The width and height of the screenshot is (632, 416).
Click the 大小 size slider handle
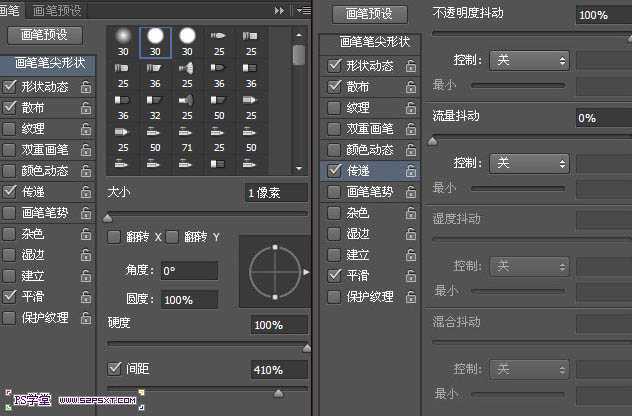[x=108, y=218]
